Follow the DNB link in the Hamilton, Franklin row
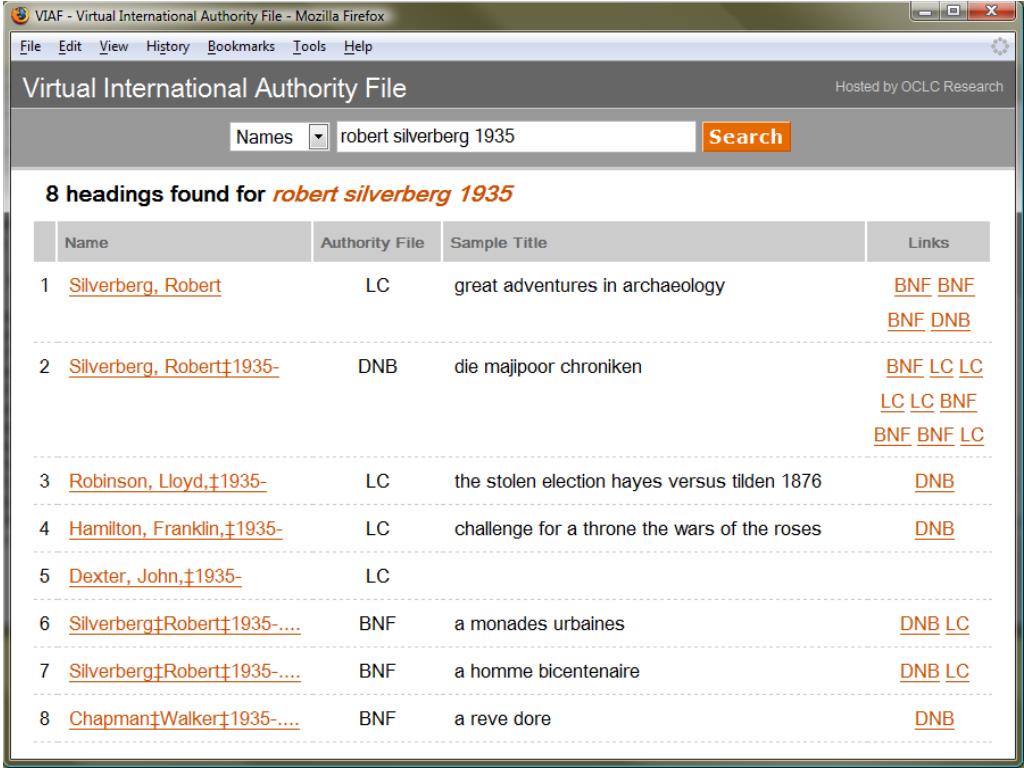 pyautogui.click(x=935, y=529)
